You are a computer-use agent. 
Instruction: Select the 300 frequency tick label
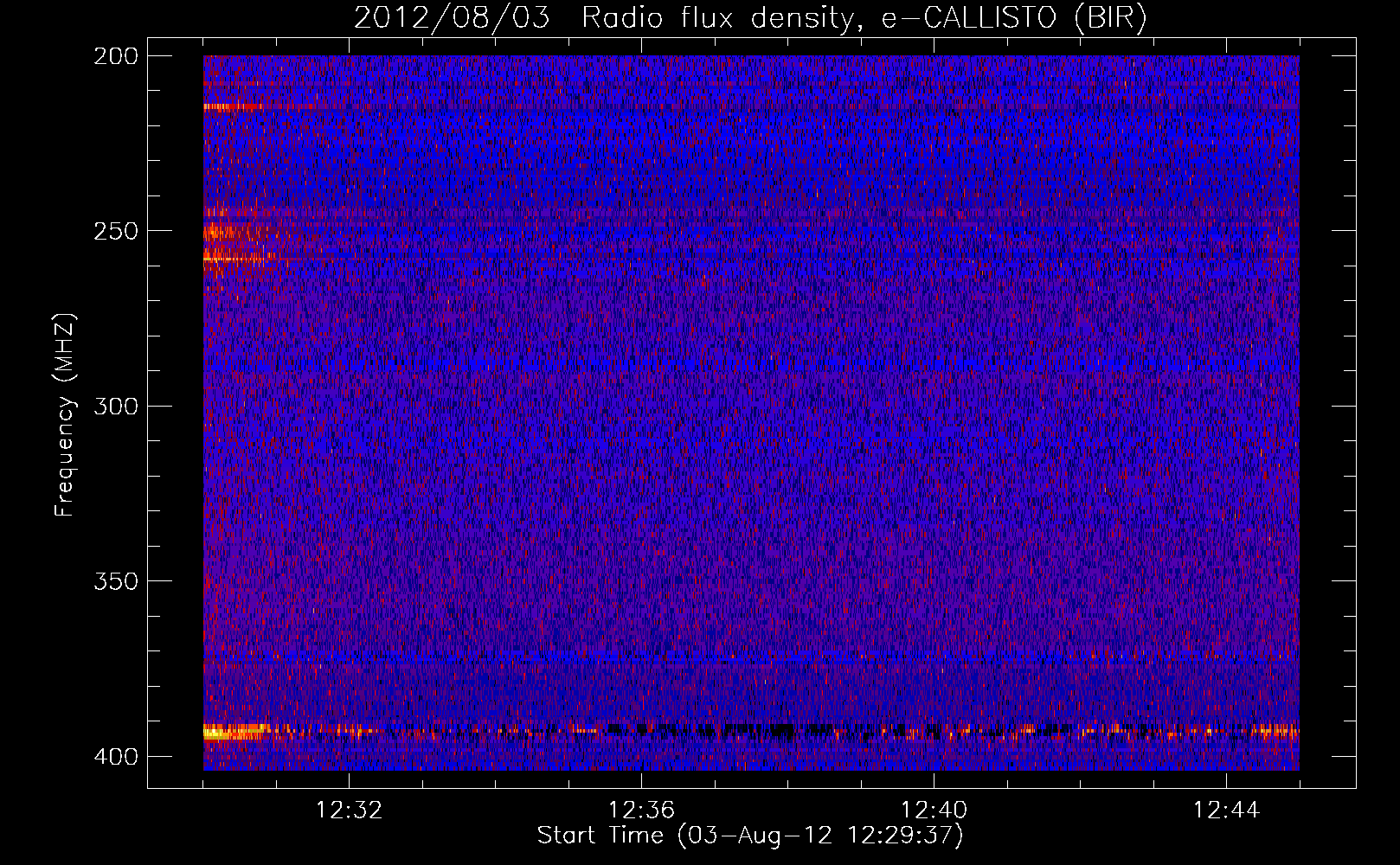point(116,407)
